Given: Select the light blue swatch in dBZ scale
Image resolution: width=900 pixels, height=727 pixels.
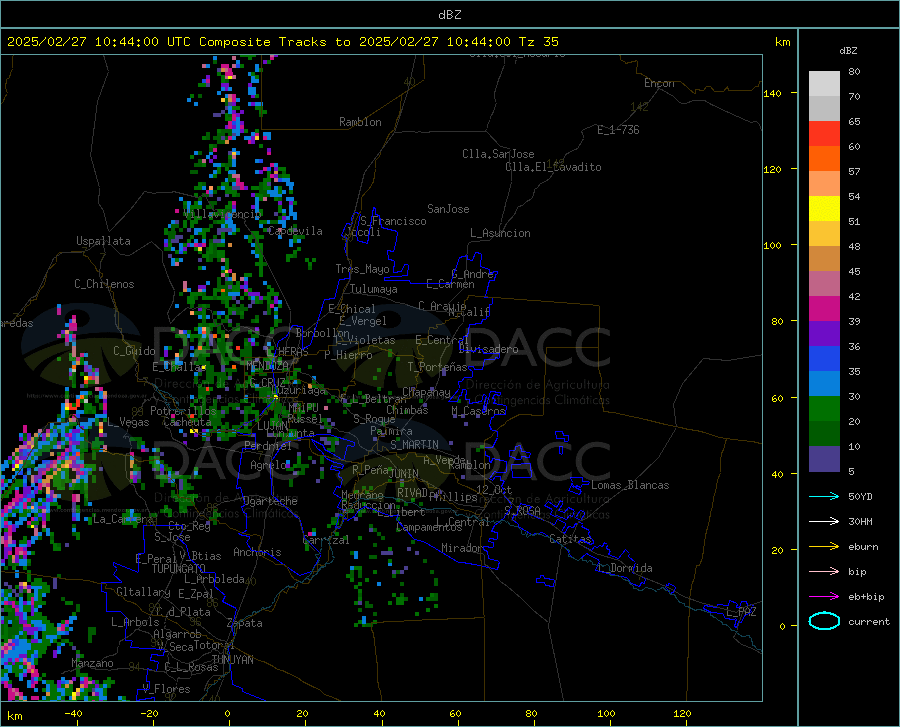Looking at the screenshot, I should pyautogui.click(x=824, y=384).
